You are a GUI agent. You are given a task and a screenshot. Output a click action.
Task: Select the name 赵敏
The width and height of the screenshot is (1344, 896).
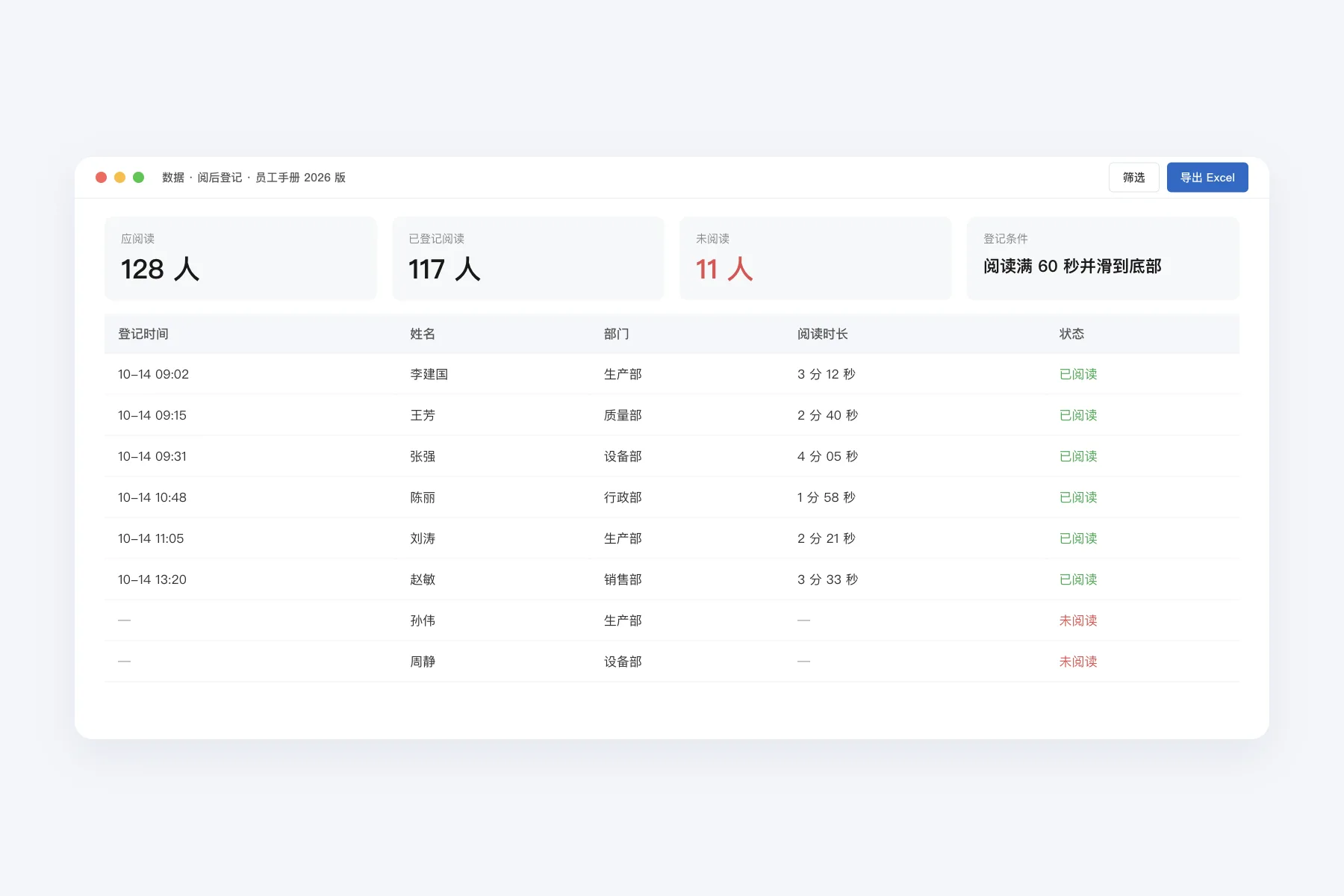(423, 579)
